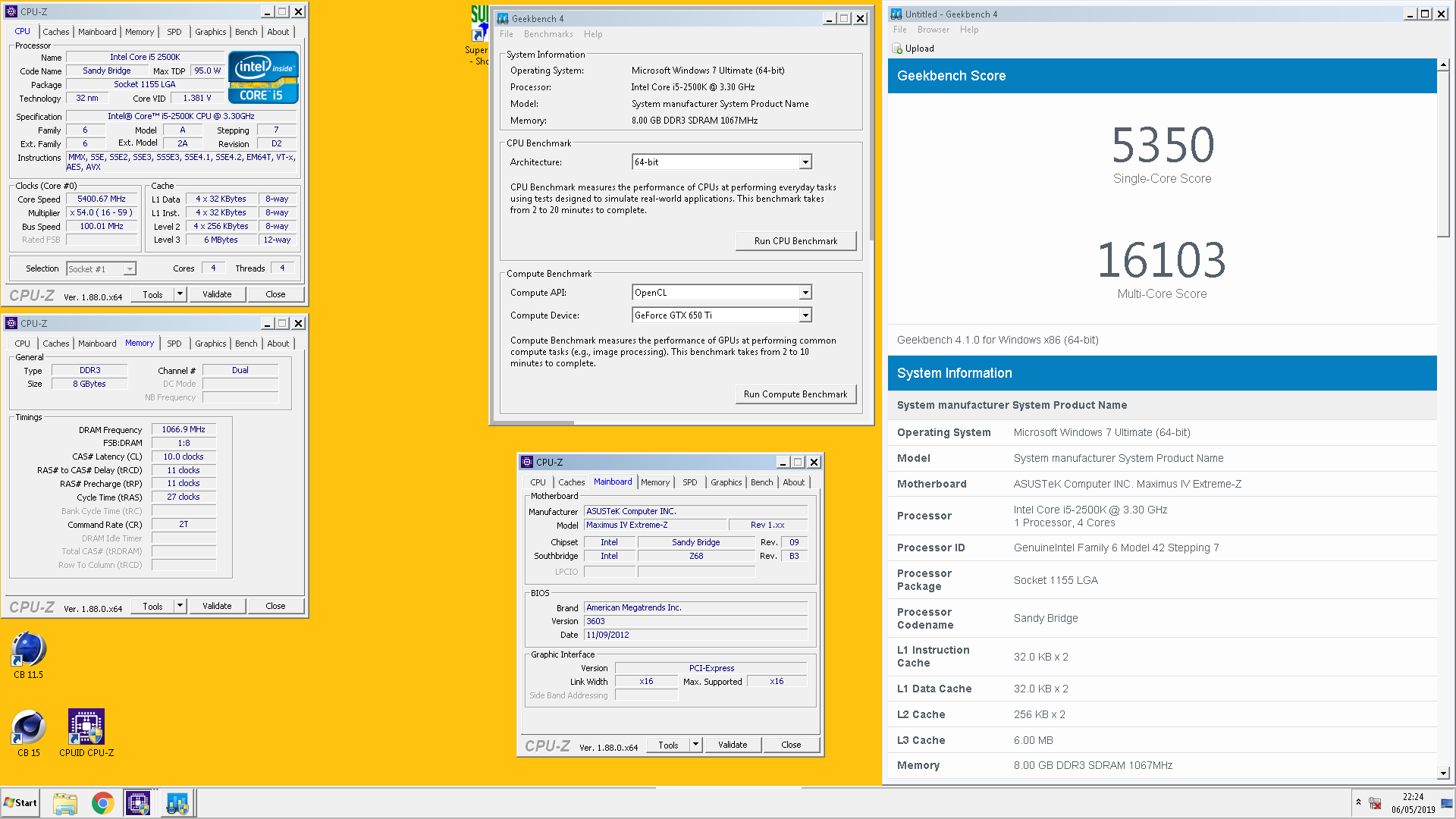Open About tab in CPU-Z Mainboard window

coord(794,482)
